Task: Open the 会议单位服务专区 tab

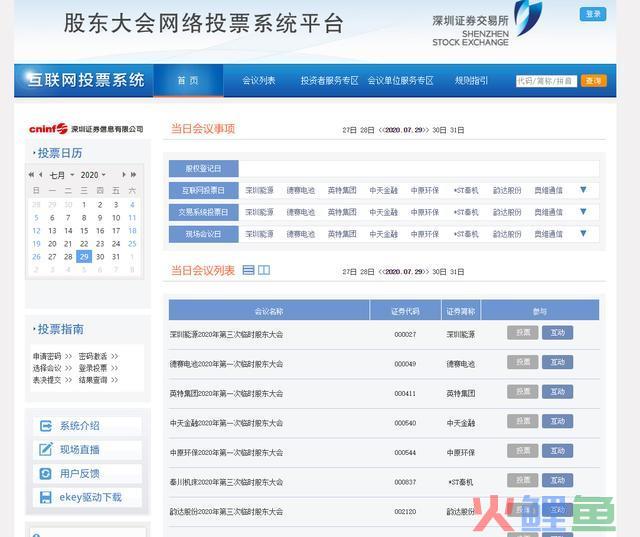Action: [400, 80]
